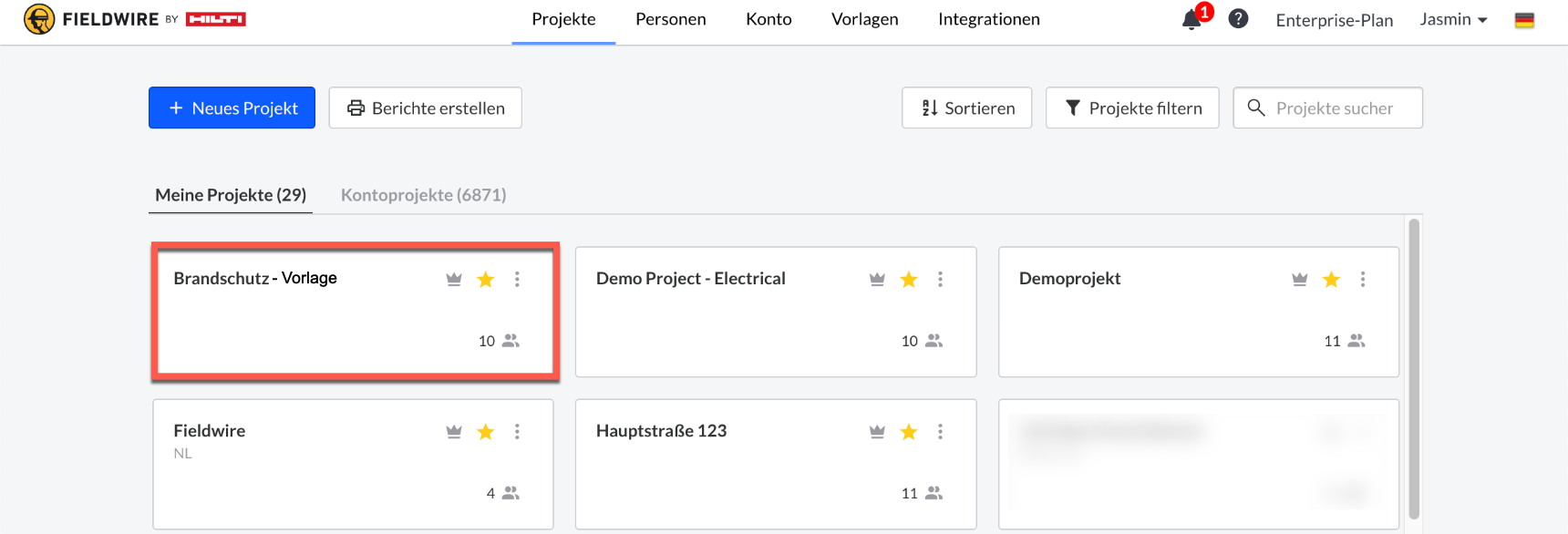
Task: Open Integrationen menu
Action: click(x=989, y=19)
